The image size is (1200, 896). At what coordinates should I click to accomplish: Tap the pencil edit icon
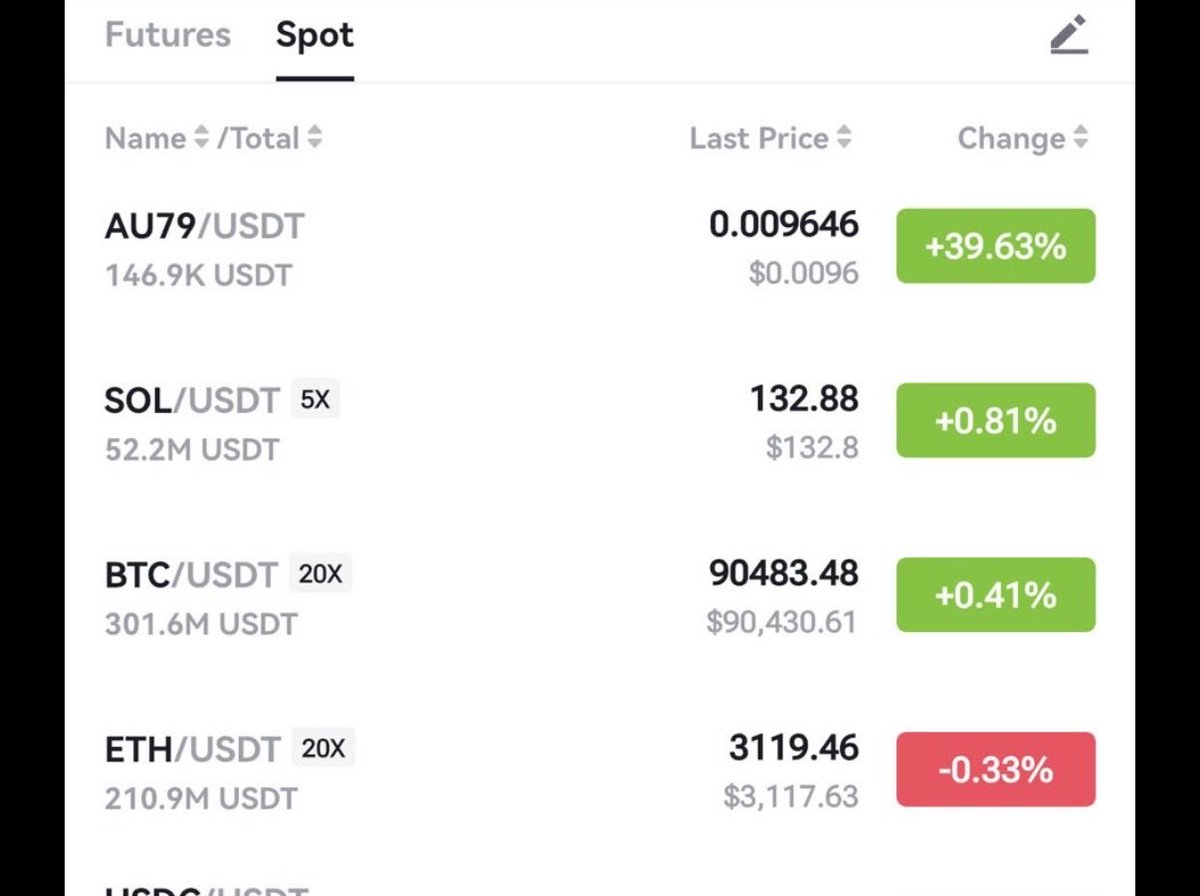tap(1068, 35)
